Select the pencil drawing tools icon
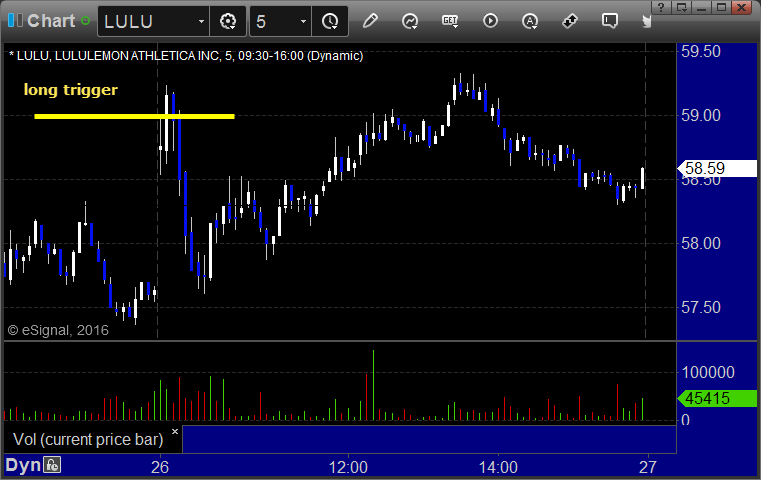The height and width of the screenshot is (480, 761). coord(370,21)
